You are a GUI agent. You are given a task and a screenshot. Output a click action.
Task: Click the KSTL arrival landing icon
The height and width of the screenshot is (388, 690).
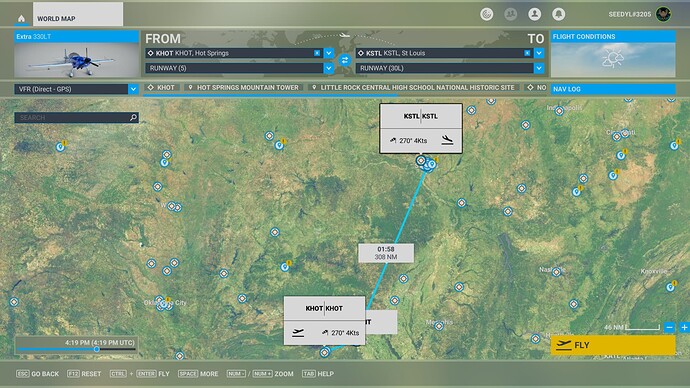click(x=447, y=140)
